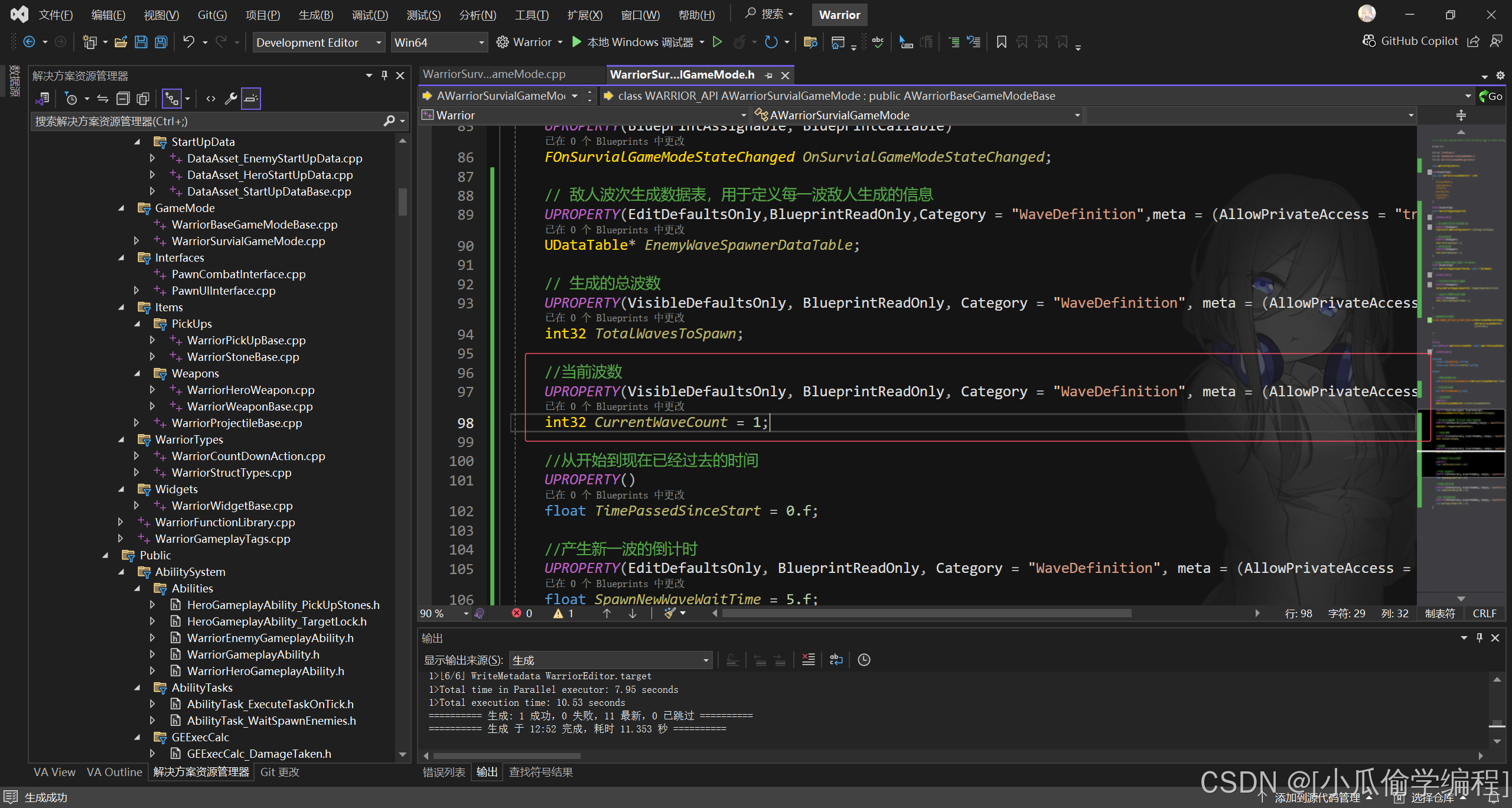The image size is (1512, 808).
Task: Click the Go button by the navigation bar
Action: (1491, 96)
